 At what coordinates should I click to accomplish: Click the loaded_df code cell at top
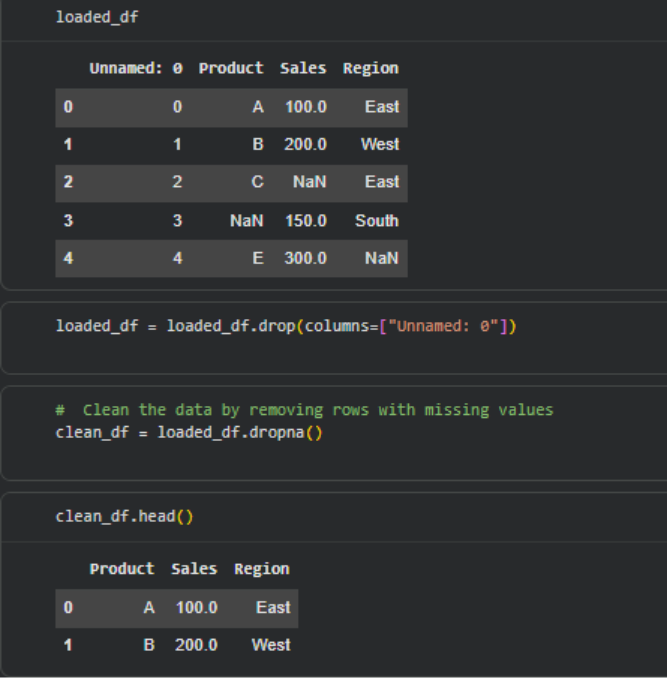(97, 17)
